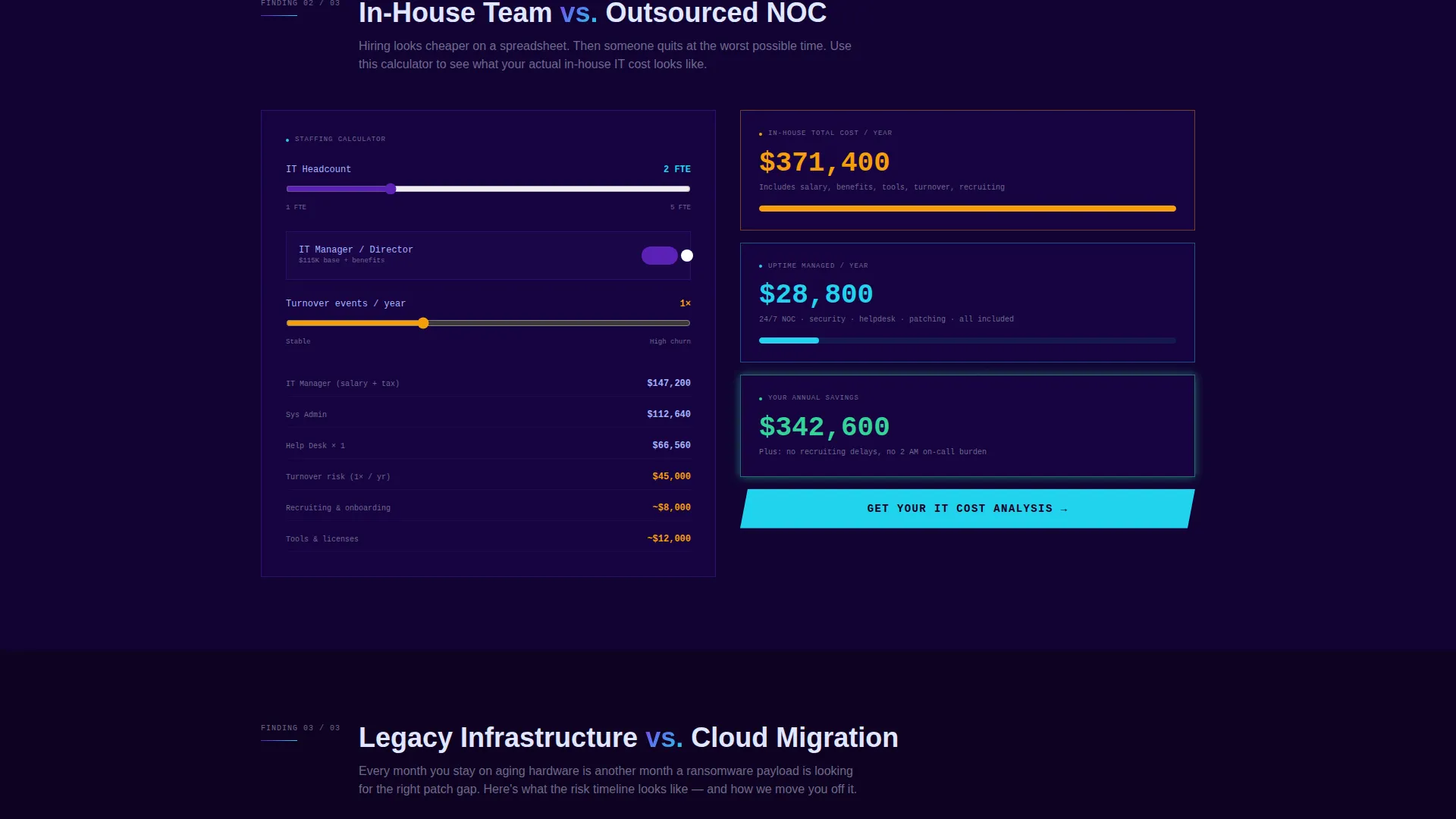
Task: Click the Includes salary, benefits, tools description
Action: tap(882, 187)
